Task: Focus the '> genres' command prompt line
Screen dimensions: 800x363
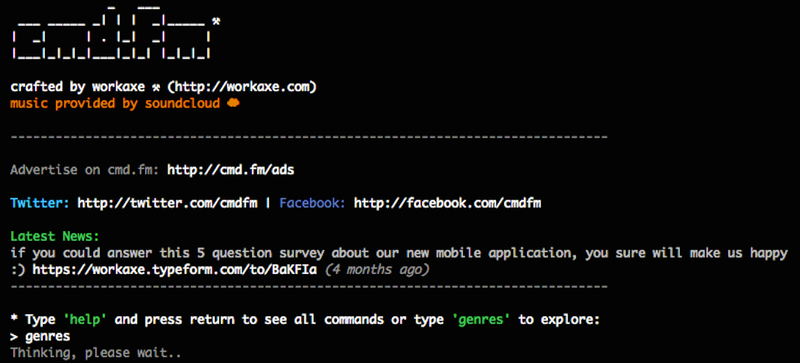Action: pos(40,336)
